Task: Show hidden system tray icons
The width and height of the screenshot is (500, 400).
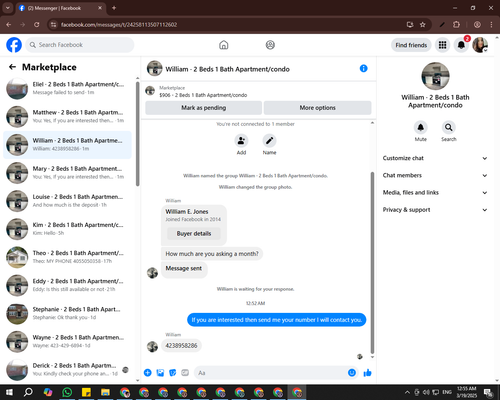Action: coord(407,392)
